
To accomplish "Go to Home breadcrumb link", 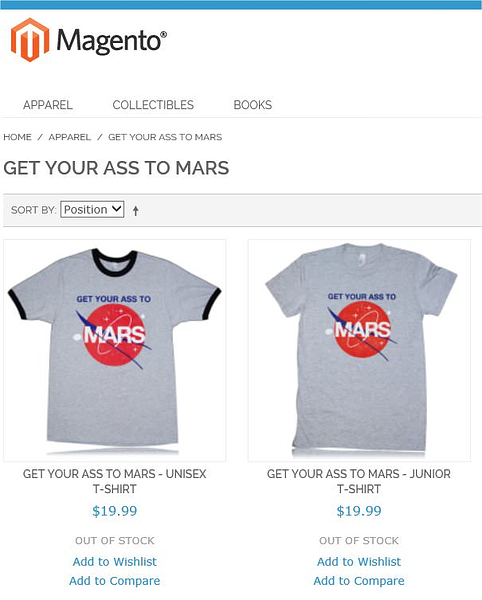I will point(18,137).
